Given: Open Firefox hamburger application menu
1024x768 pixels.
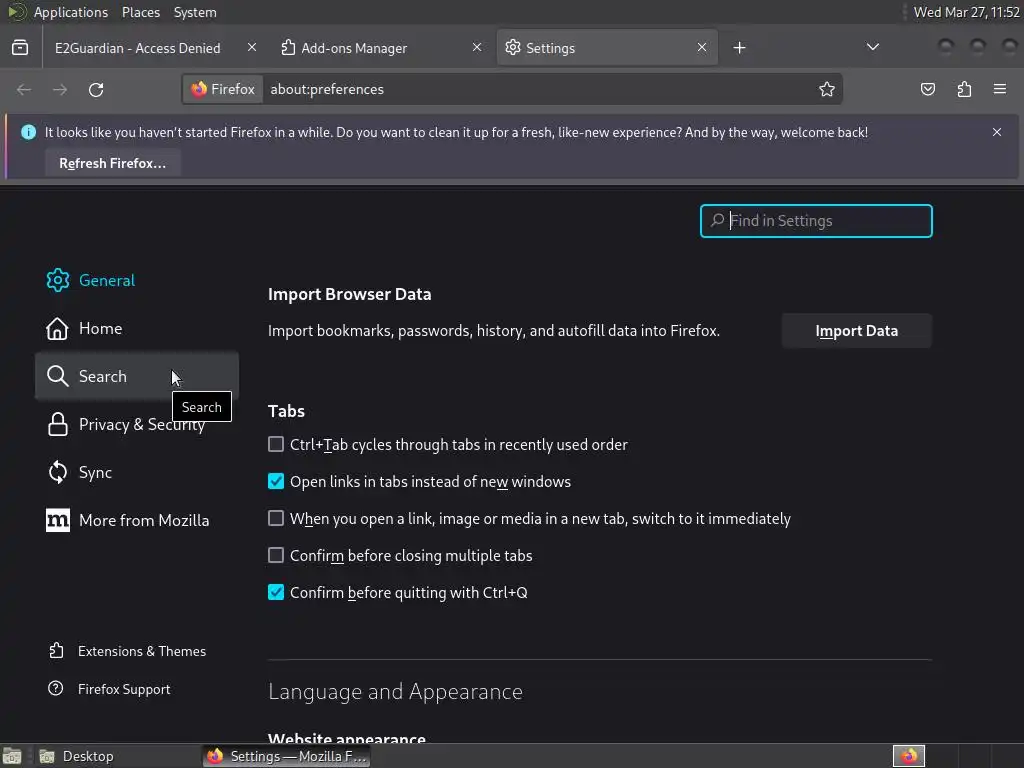Looking at the screenshot, I should [x=1000, y=90].
